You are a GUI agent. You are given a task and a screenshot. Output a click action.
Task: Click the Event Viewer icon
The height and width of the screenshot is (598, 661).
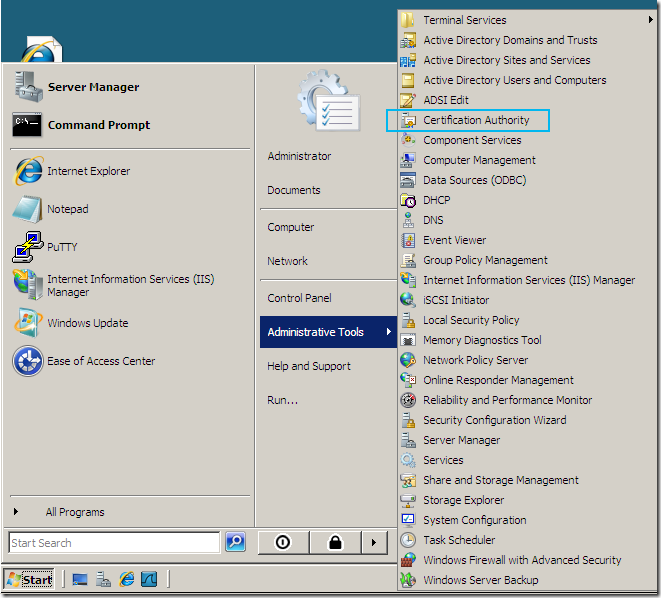[408, 240]
